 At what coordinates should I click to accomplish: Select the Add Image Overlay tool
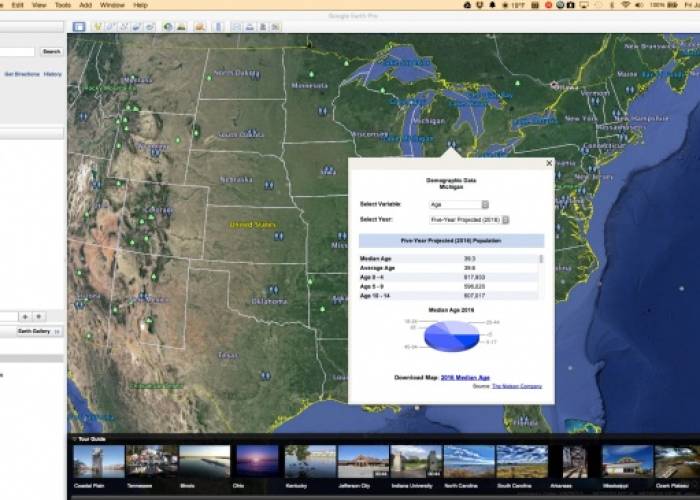(137, 27)
